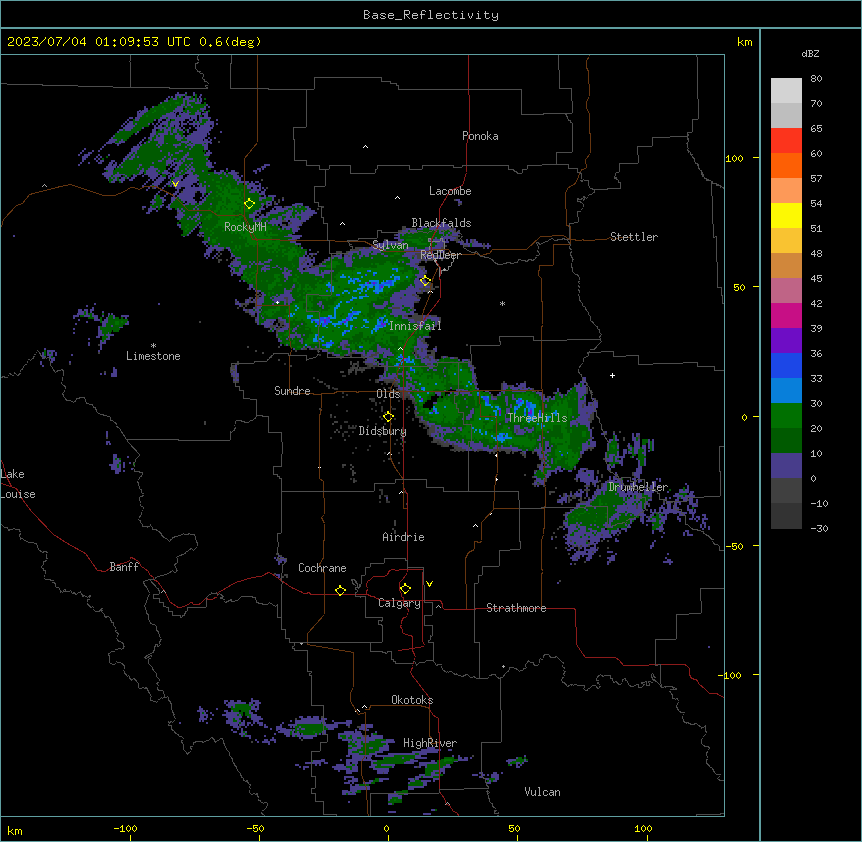The image size is (862, 842).
Task: Click the Okotoks label
Action: 412,700
